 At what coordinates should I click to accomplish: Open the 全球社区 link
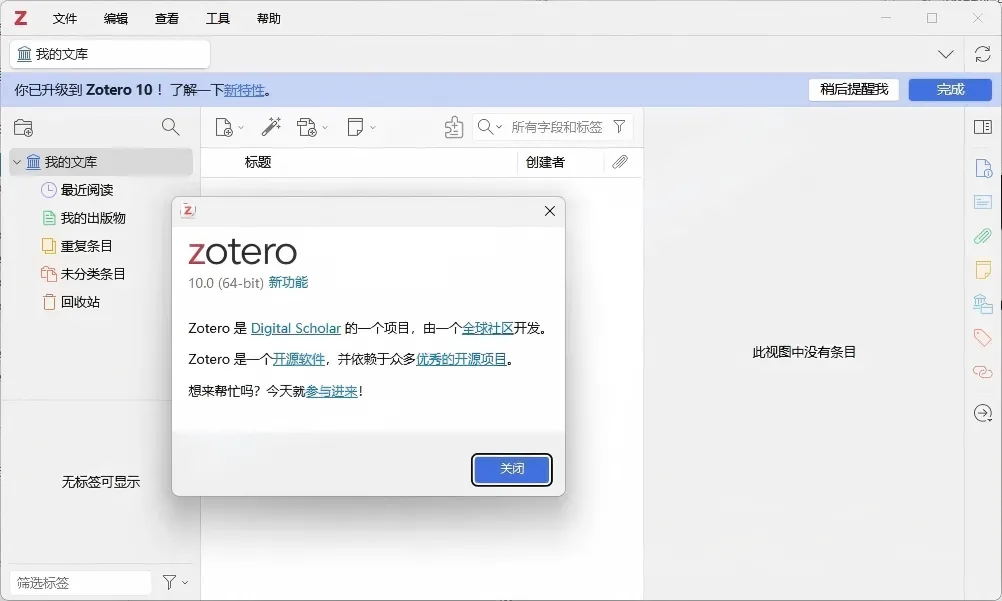coord(488,328)
